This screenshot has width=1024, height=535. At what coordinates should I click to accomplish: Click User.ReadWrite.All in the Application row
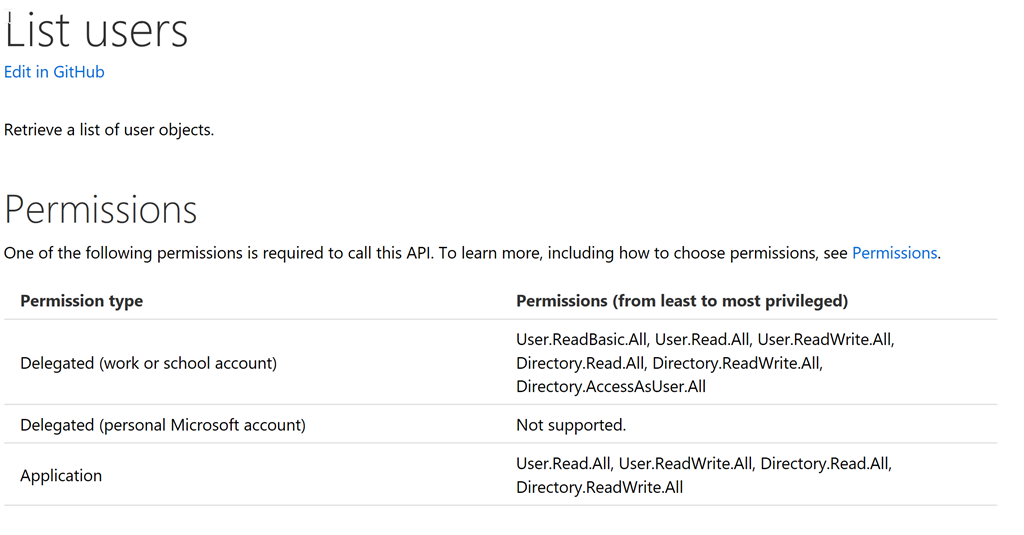click(686, 464)
